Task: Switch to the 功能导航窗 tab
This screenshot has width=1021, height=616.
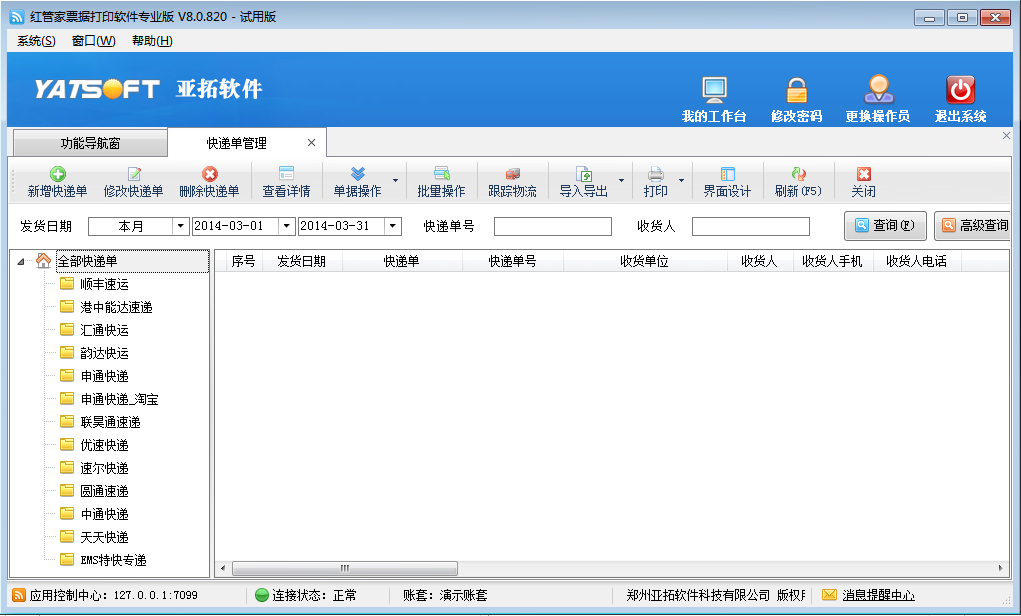Action: tap(93, 142)
